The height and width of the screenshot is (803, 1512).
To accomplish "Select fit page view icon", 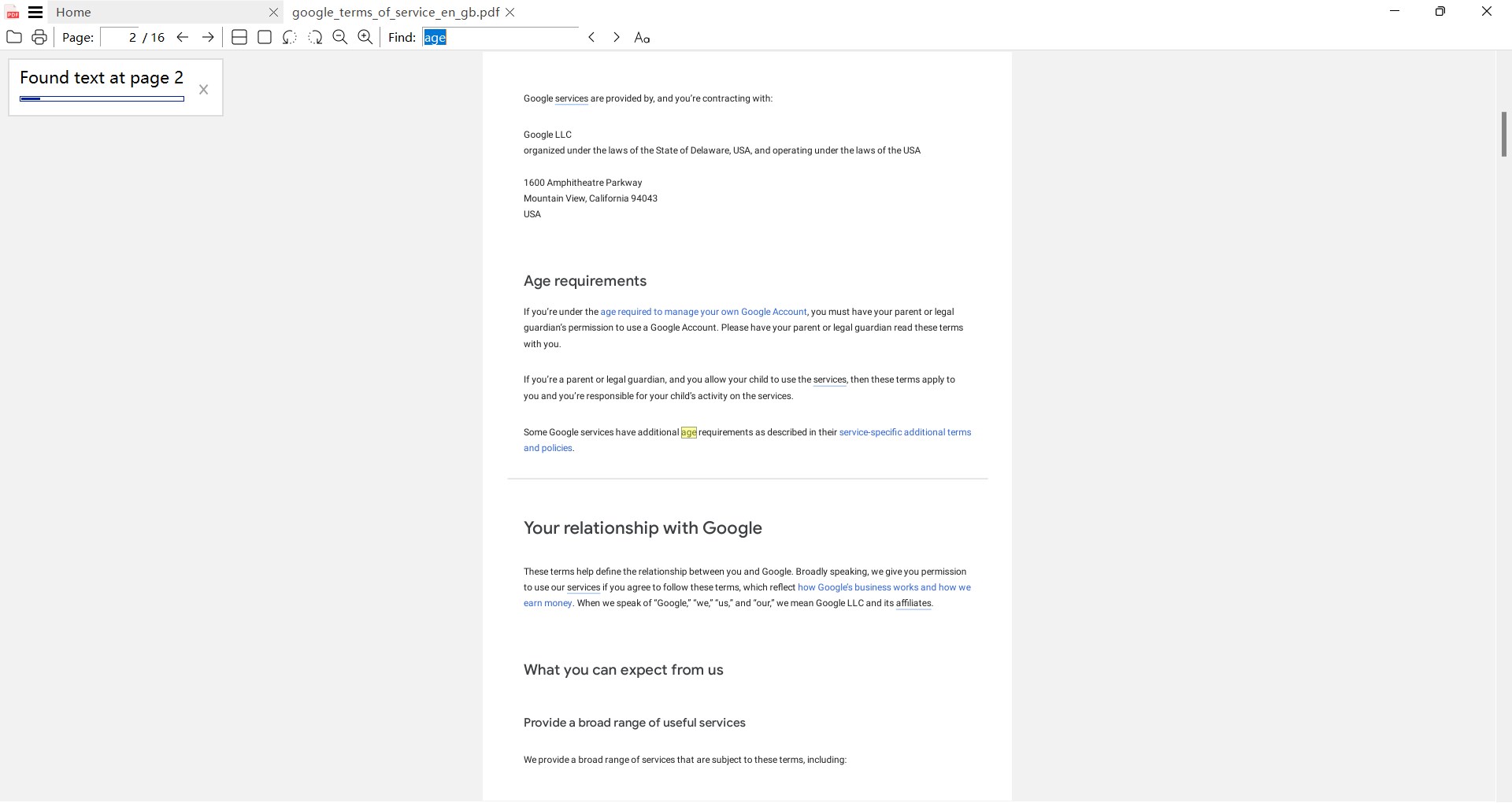I will (x=265, y=37).
